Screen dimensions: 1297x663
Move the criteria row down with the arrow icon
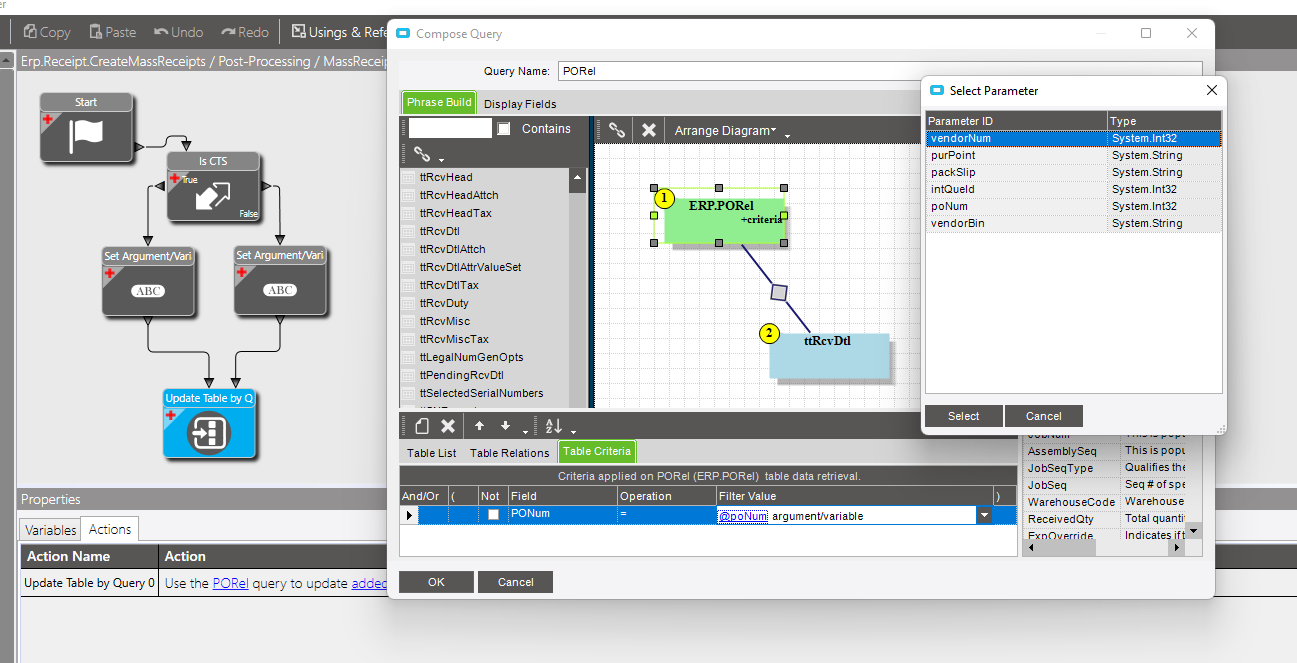505,426
